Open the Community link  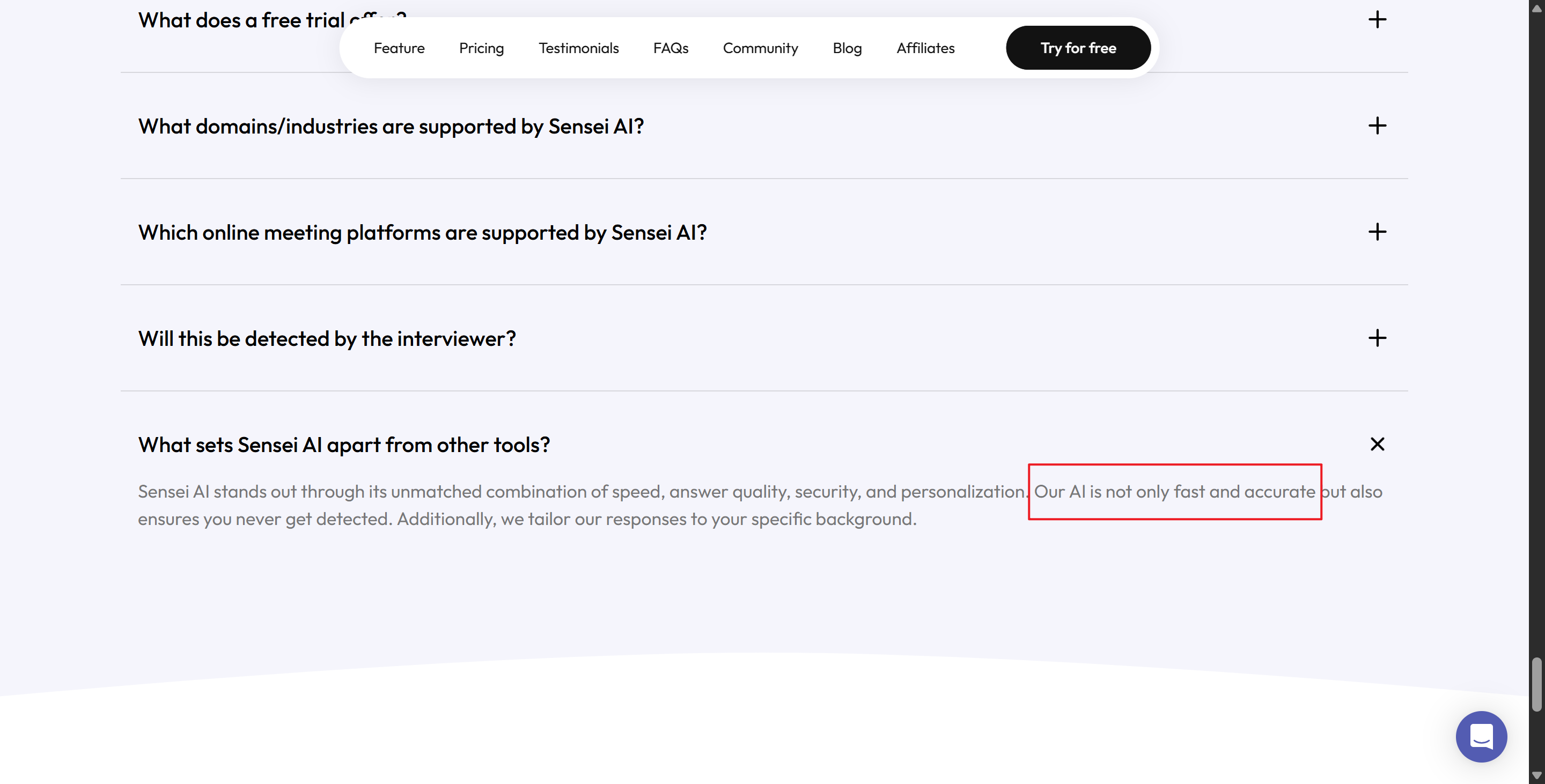(760, 48)
